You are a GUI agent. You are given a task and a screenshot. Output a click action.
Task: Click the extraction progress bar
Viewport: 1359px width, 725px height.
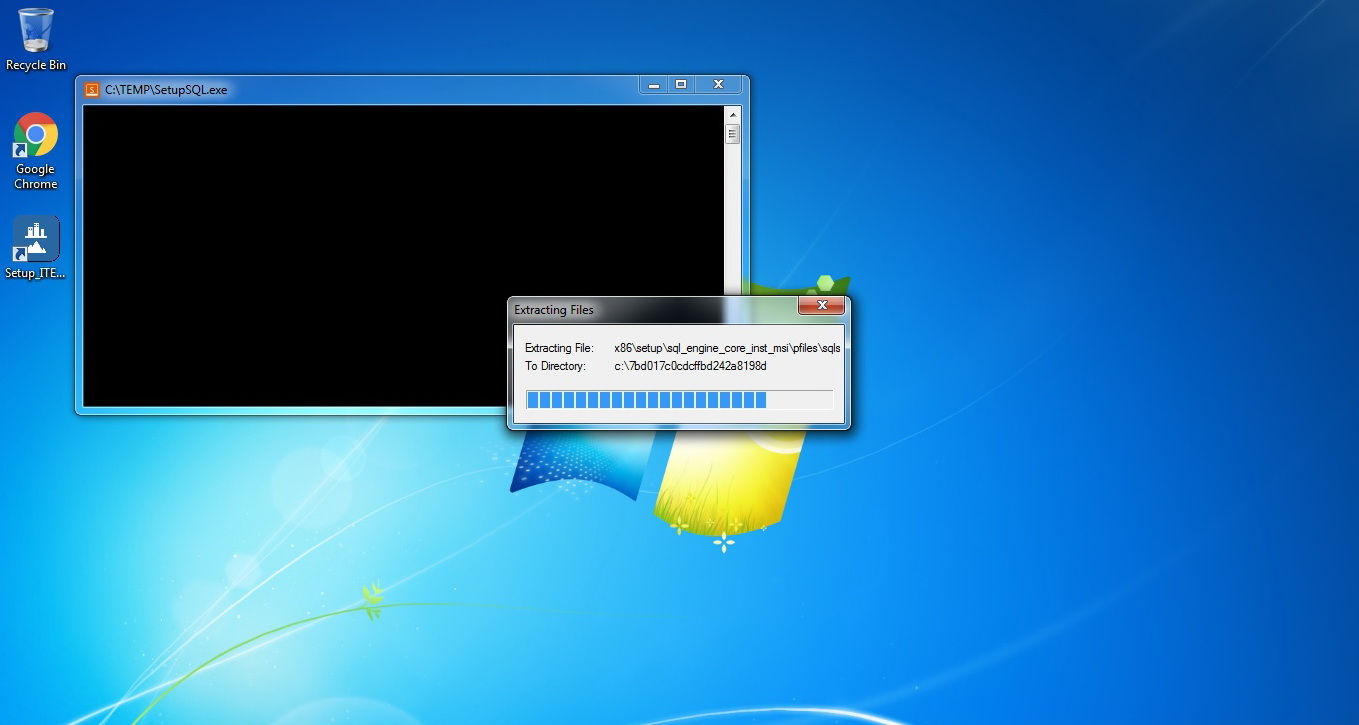[679, 400]
